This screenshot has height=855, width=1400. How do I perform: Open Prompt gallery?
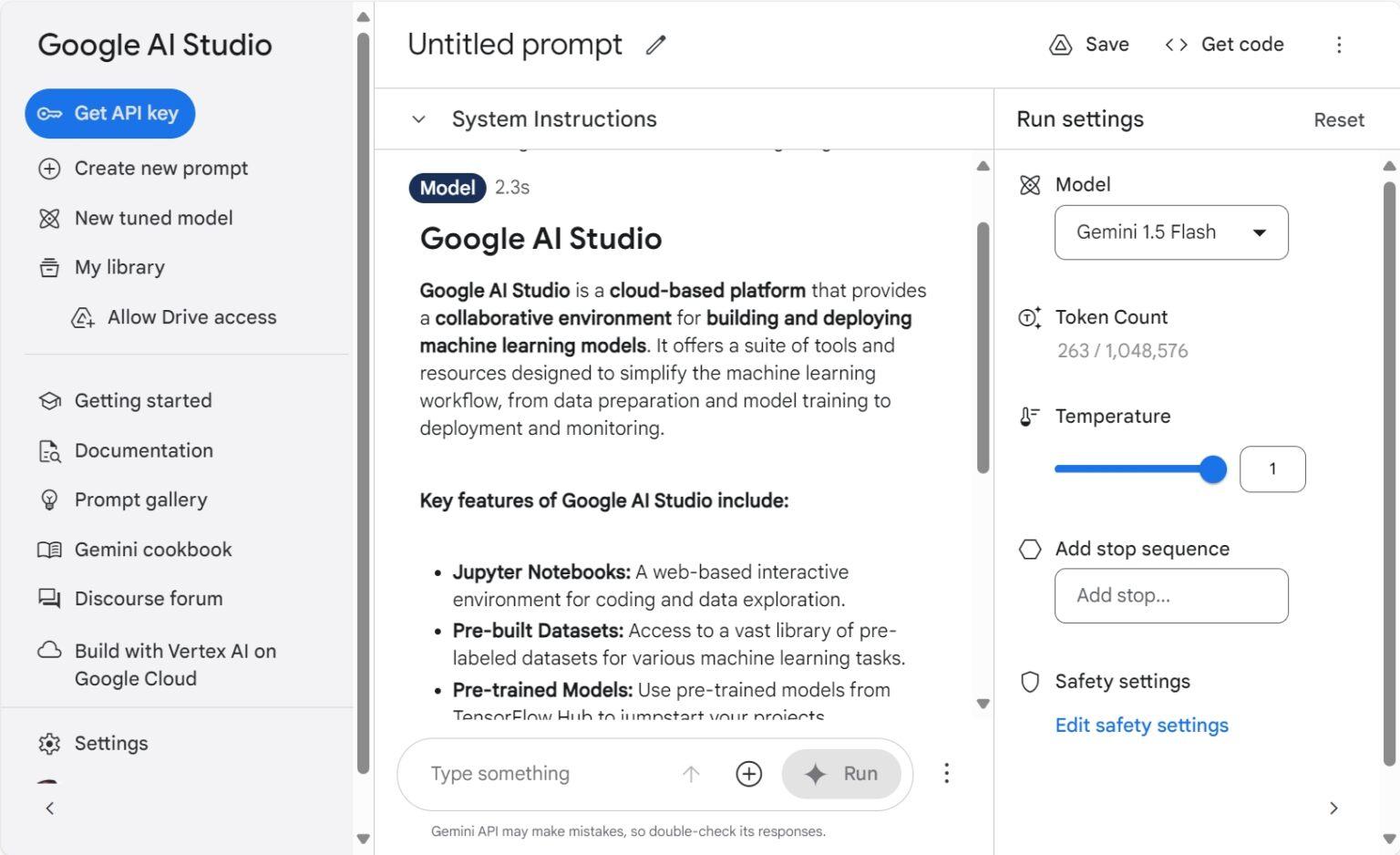141,500
